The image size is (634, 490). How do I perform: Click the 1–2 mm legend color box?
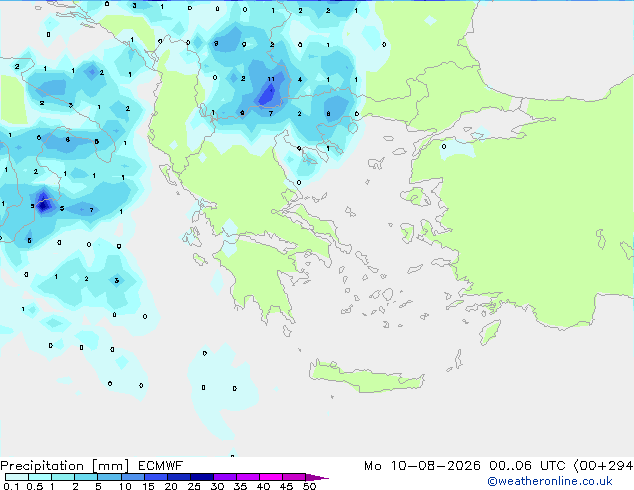(63, 477)
